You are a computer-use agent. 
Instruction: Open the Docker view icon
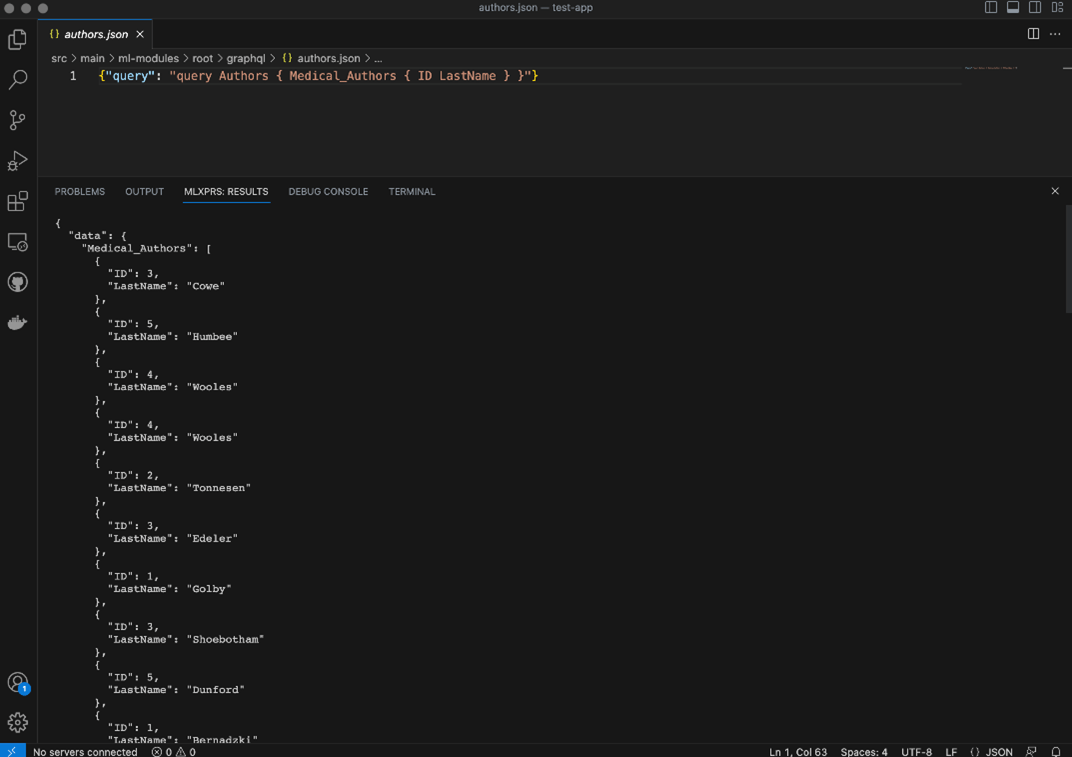tap(17, 323)
